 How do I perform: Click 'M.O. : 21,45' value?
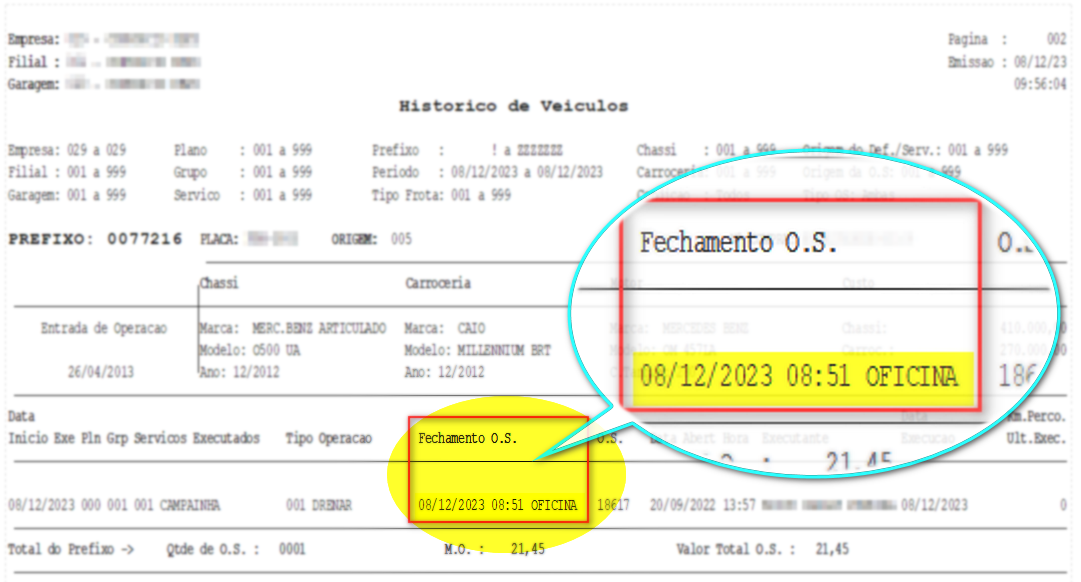pyautogui.click(x=494, y=550)
